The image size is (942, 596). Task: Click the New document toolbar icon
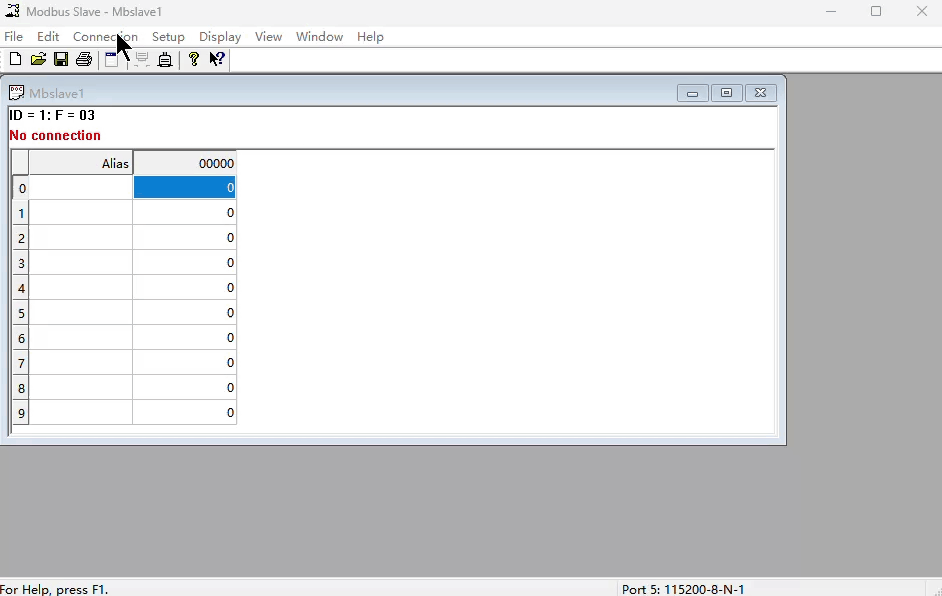[x=15, y=60]
